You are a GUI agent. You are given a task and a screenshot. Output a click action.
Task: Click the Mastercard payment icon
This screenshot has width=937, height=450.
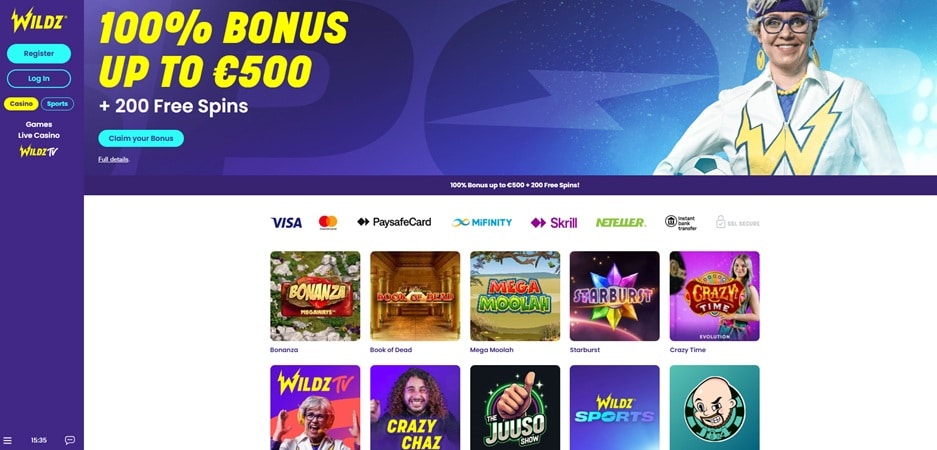click(327, 222)
